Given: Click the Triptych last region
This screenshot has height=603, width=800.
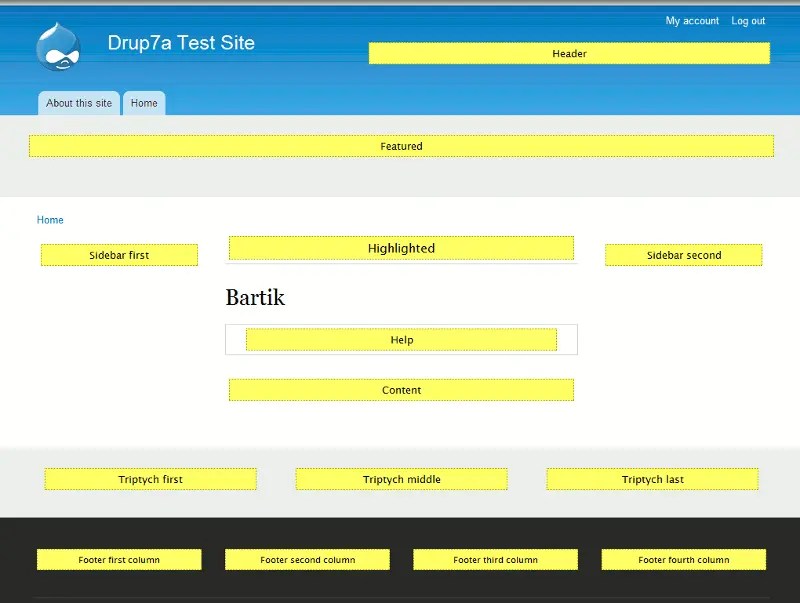Looking at the screenshot, I should coord(651,479).
